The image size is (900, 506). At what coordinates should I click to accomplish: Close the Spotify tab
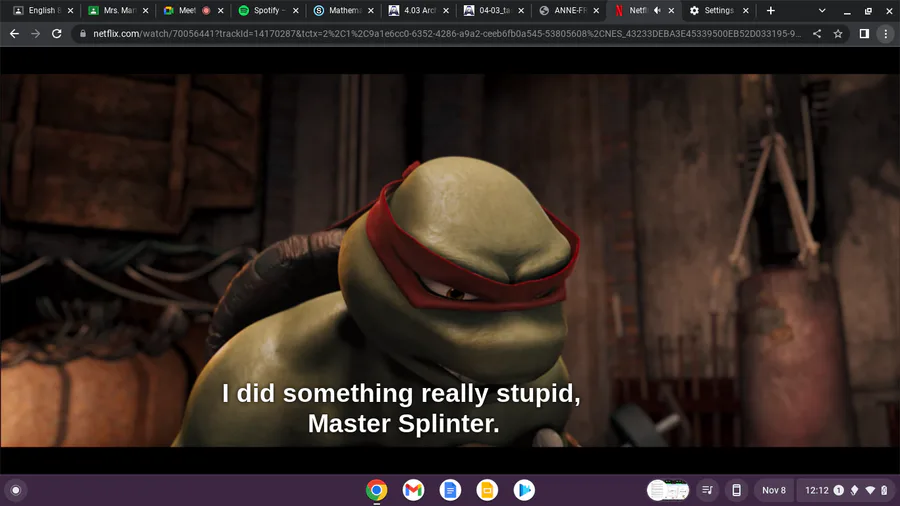point(296,10)
